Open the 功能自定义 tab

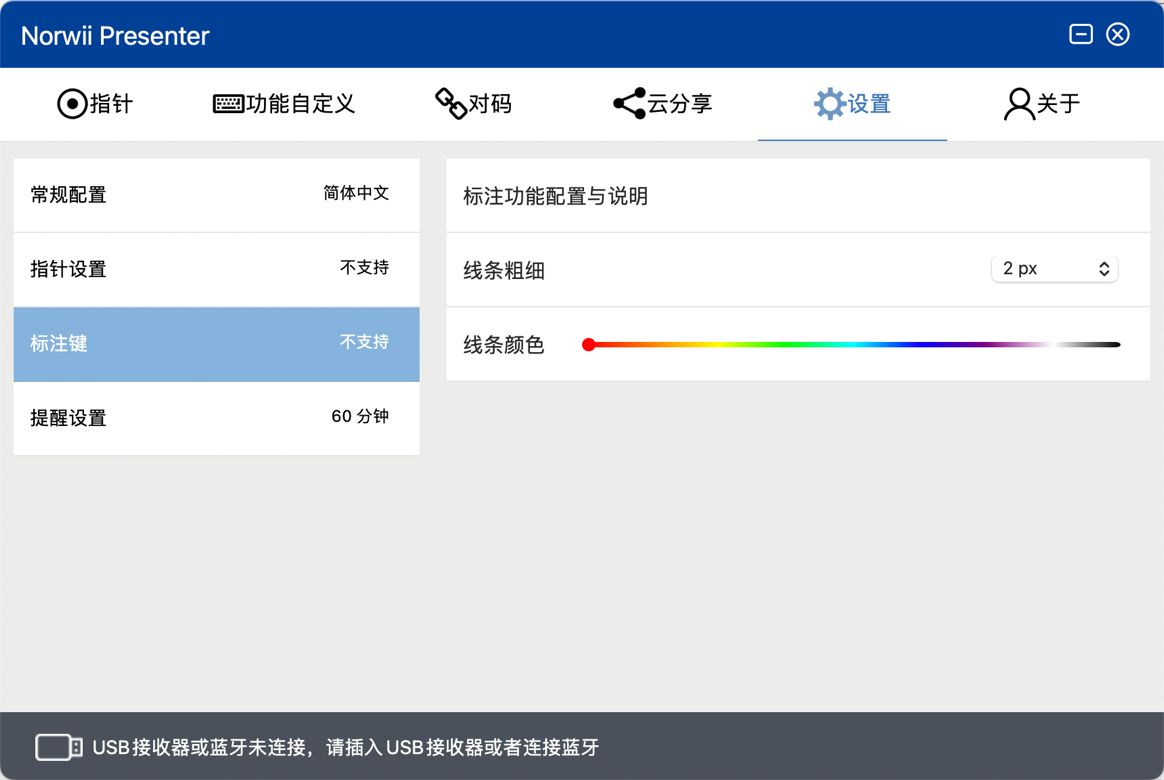(x=284, y=104)
